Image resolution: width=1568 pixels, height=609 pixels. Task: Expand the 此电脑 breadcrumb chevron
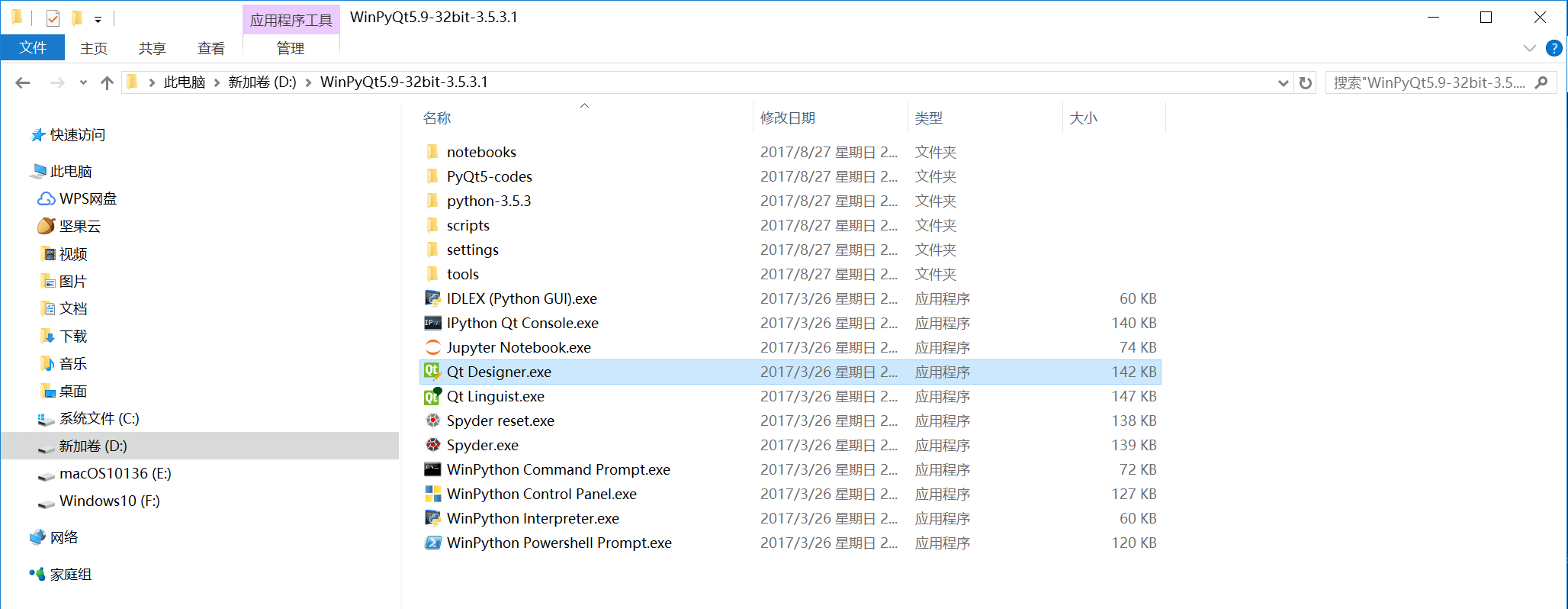tap(217, 82)
